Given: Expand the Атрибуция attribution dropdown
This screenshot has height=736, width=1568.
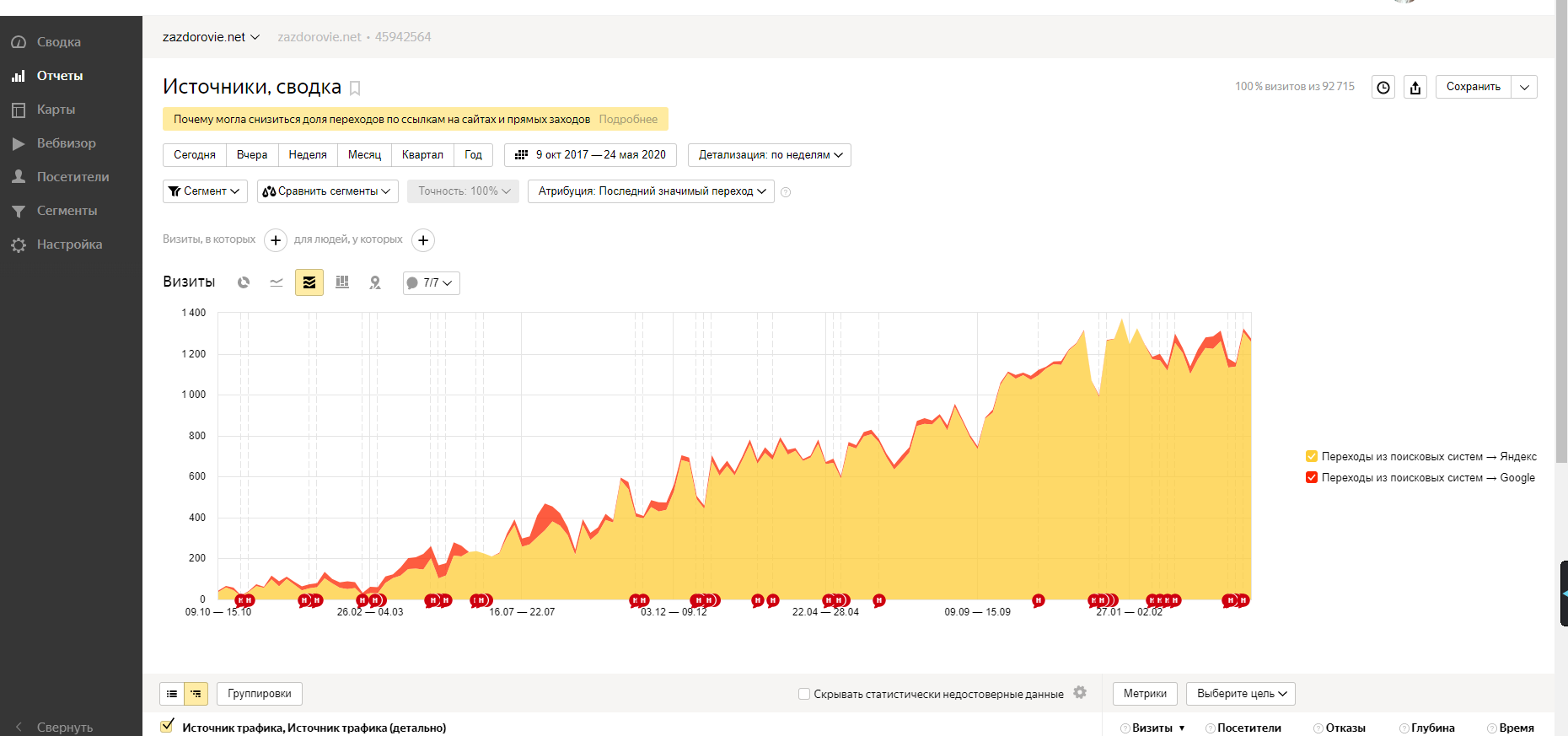Looking at the screenshot, I should pos(651,191).
